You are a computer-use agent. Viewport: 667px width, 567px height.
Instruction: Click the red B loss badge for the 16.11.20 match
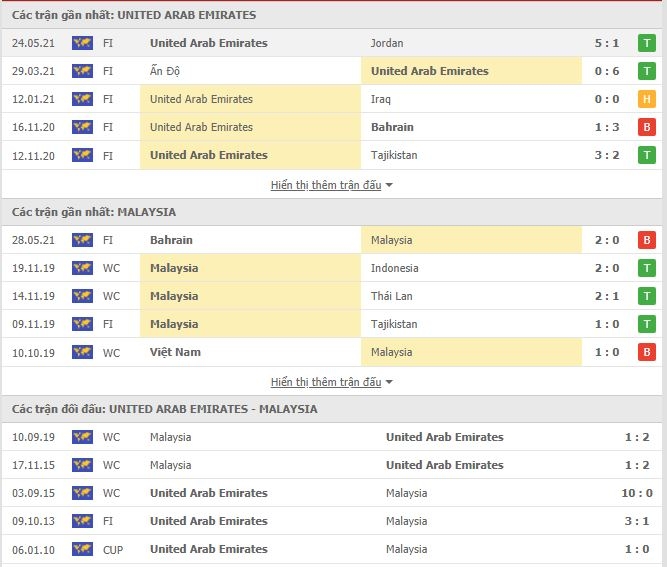pyautogui.click(x=646, y=127)
